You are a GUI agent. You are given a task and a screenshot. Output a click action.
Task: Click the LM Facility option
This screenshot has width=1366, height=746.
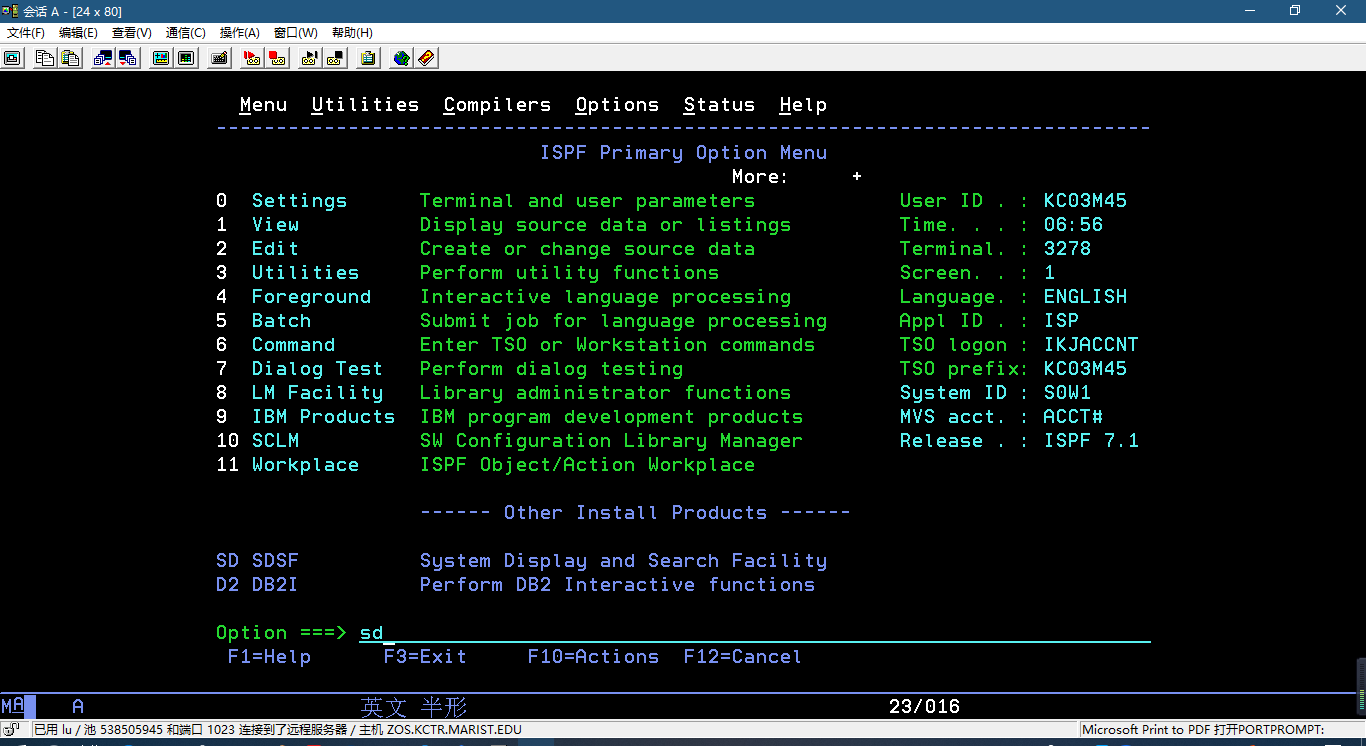click(x=317, y=393)
